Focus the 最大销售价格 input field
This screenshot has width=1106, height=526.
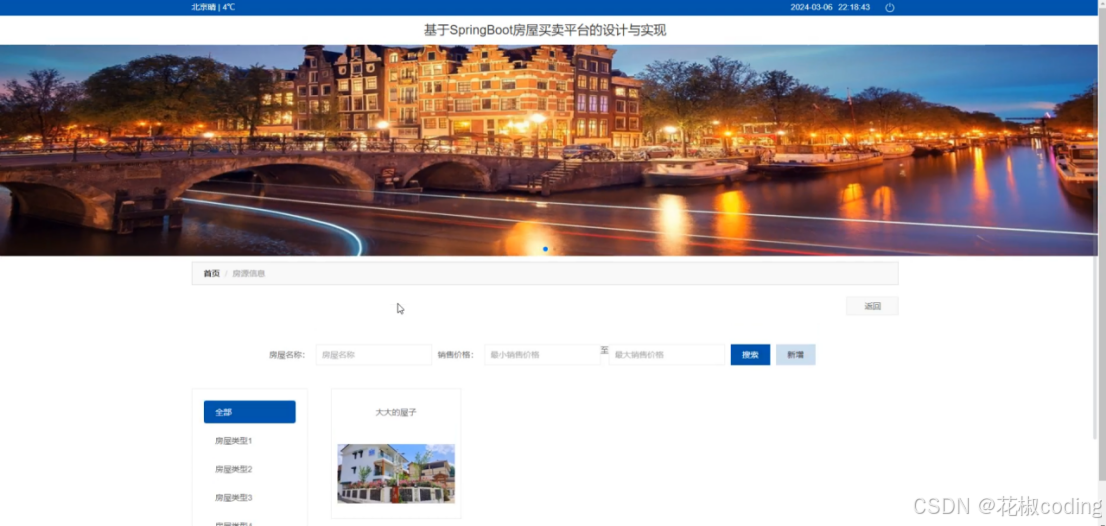pos(667,355)
